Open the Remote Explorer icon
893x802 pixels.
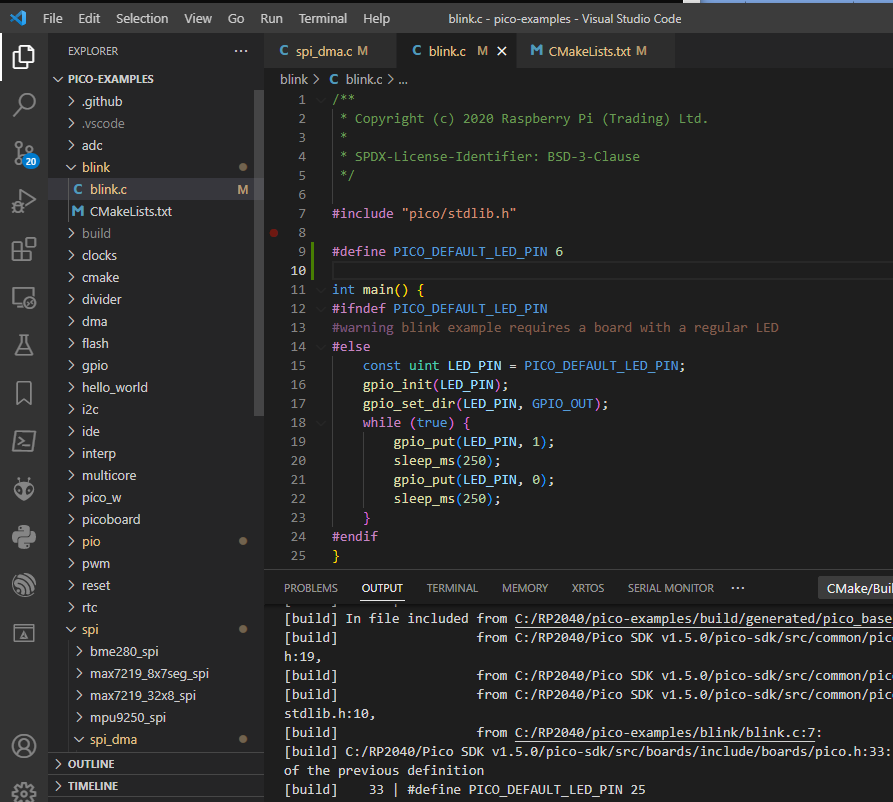(x=23, y=297)
